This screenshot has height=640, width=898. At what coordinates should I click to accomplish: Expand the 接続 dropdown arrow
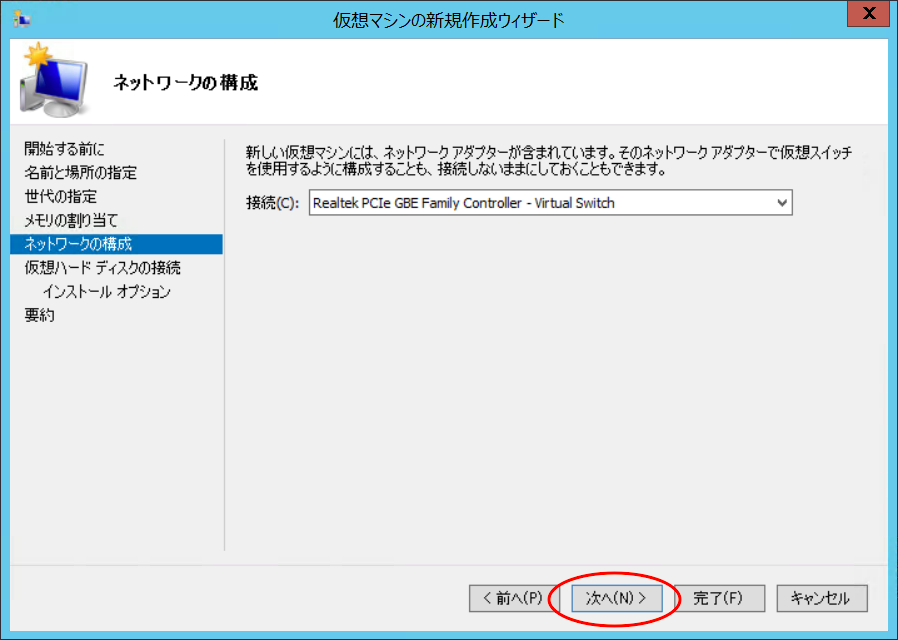(x=781, y=203)
